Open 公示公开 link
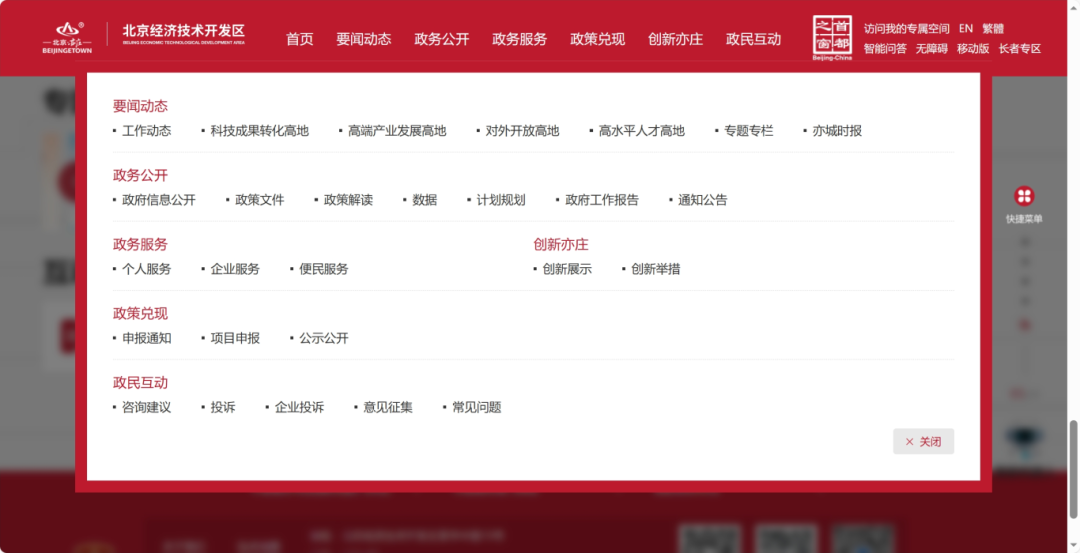The width and height of the screenshot is (1080, 553). (x=323, y=338)
